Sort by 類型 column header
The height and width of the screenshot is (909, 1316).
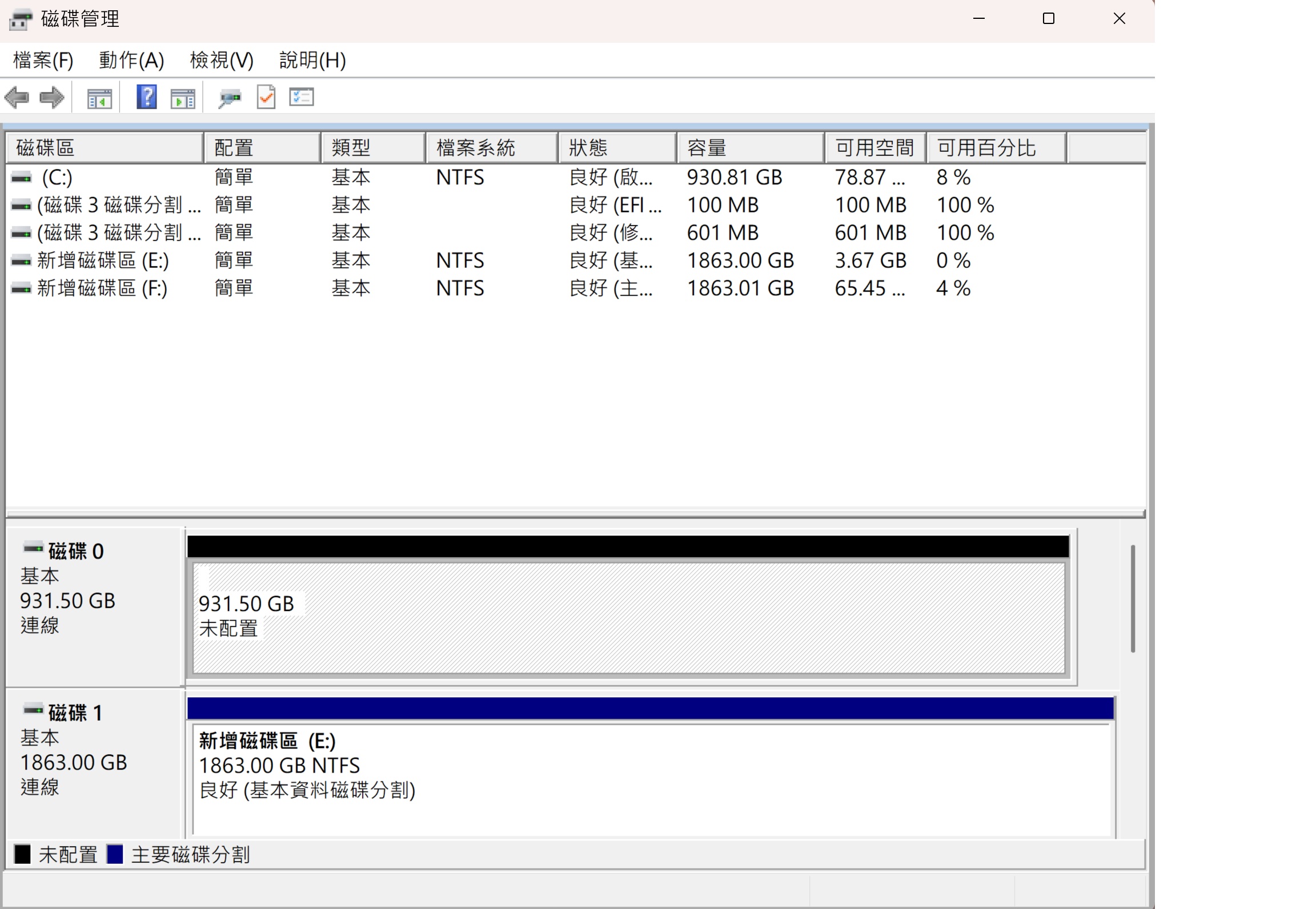click(374, 148)
